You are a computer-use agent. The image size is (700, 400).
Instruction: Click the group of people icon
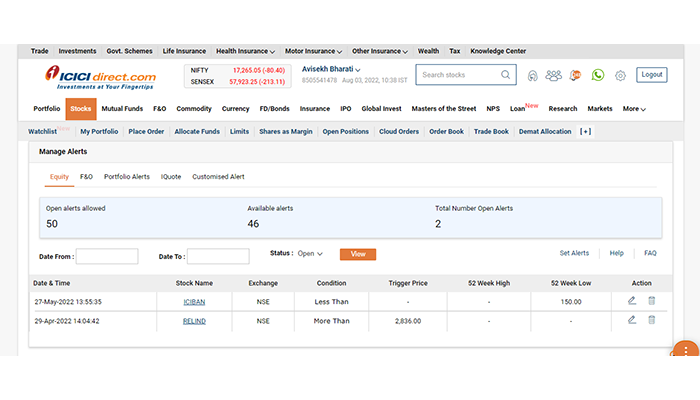point(554,75)
